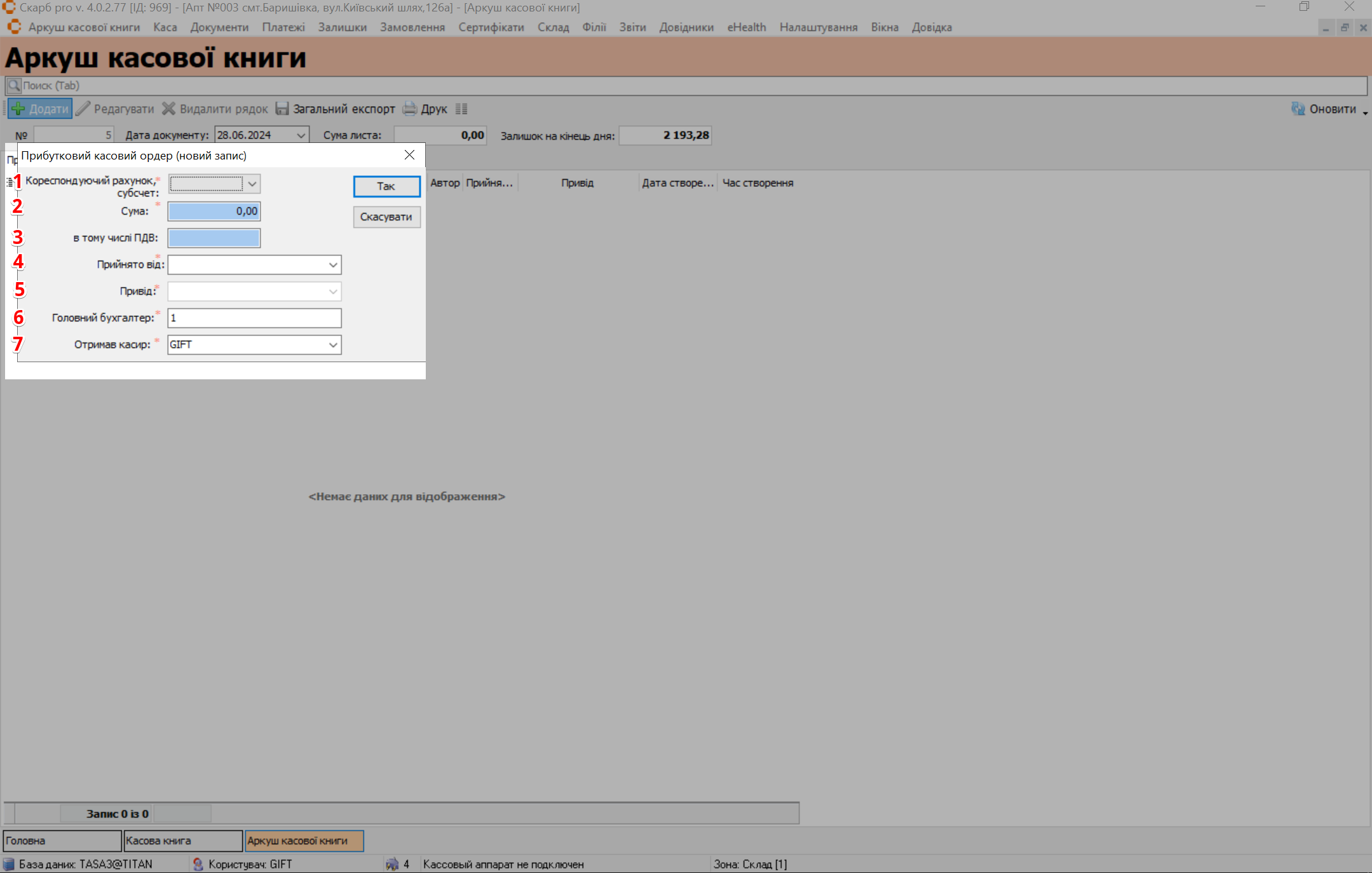Expand the Кореспондуючий рахунок dropdown
Viewport: 1372px width, 873px height.
[252, 184]
